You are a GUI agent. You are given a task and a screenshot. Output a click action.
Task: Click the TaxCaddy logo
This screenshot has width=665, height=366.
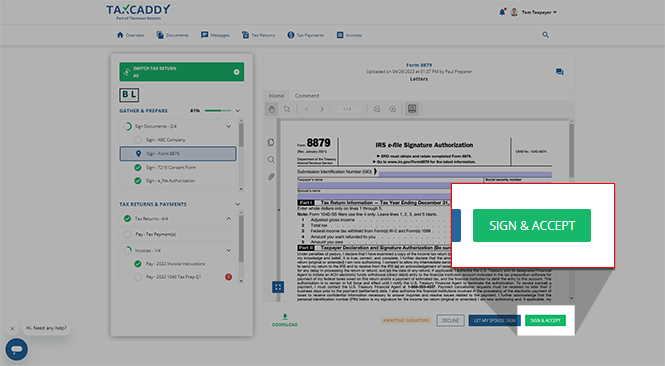138,11
